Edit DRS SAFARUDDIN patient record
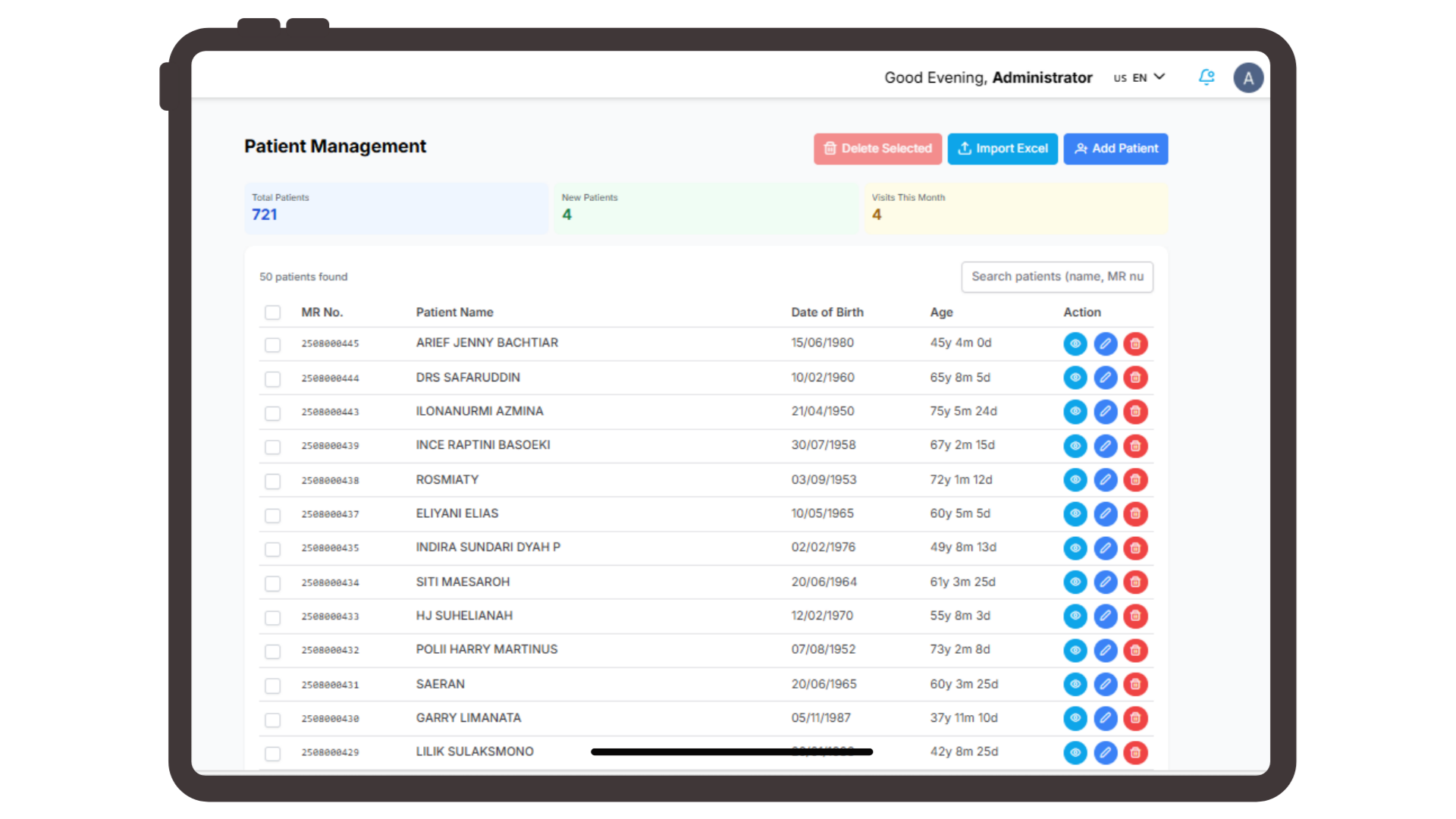The width and height of the screenshot is (1456, 819). (x=1105, y=378)
